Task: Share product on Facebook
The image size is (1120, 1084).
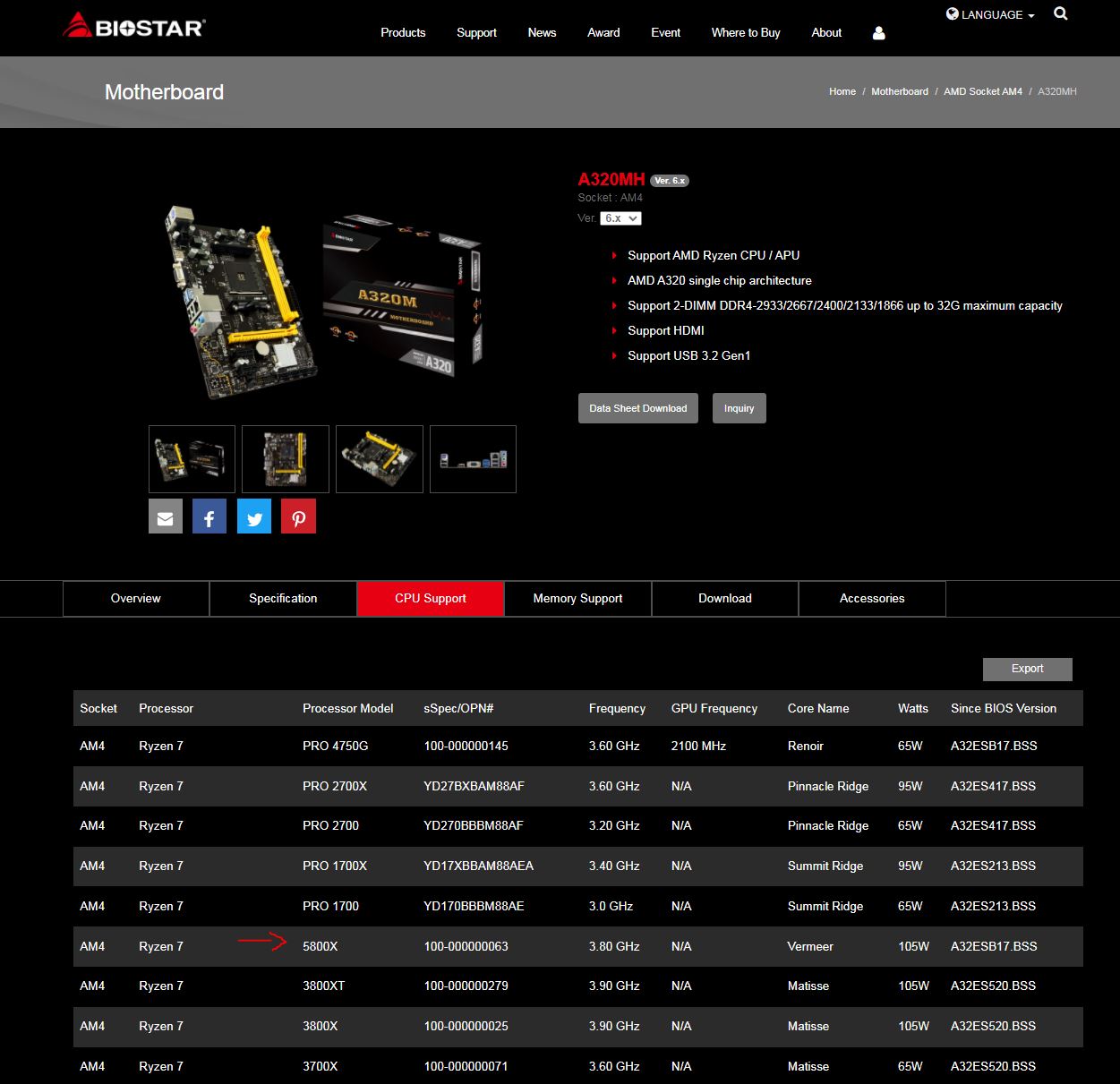Action: (209, 516)
